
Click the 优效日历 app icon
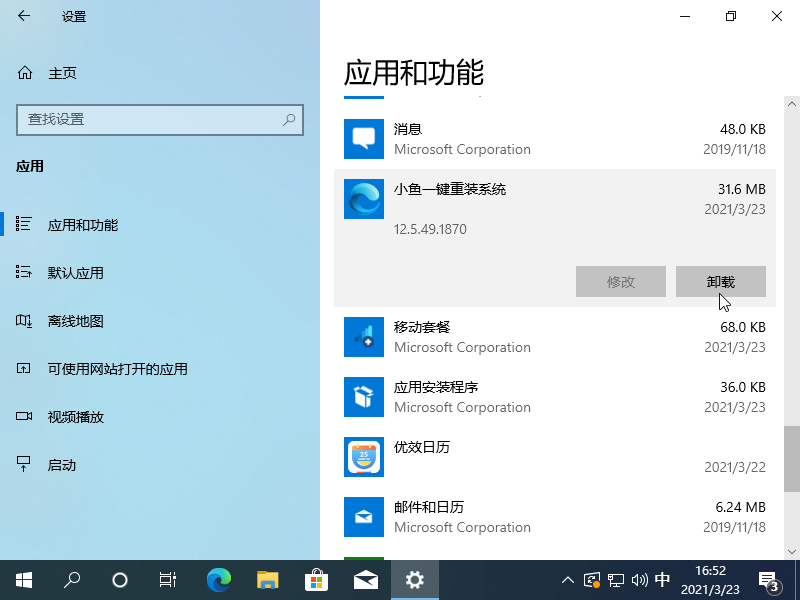(364, 457)
